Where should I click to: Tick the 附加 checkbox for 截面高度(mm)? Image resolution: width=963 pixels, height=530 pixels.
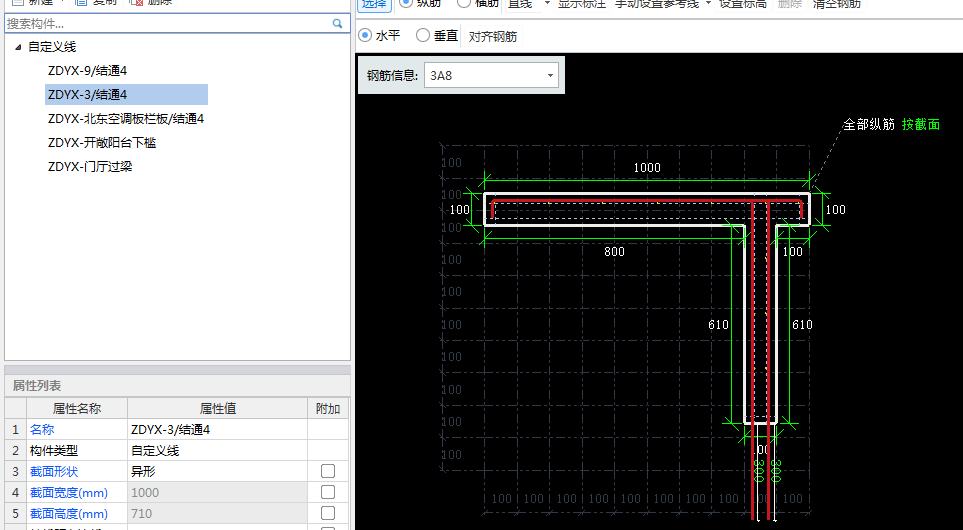pos(328,513)
